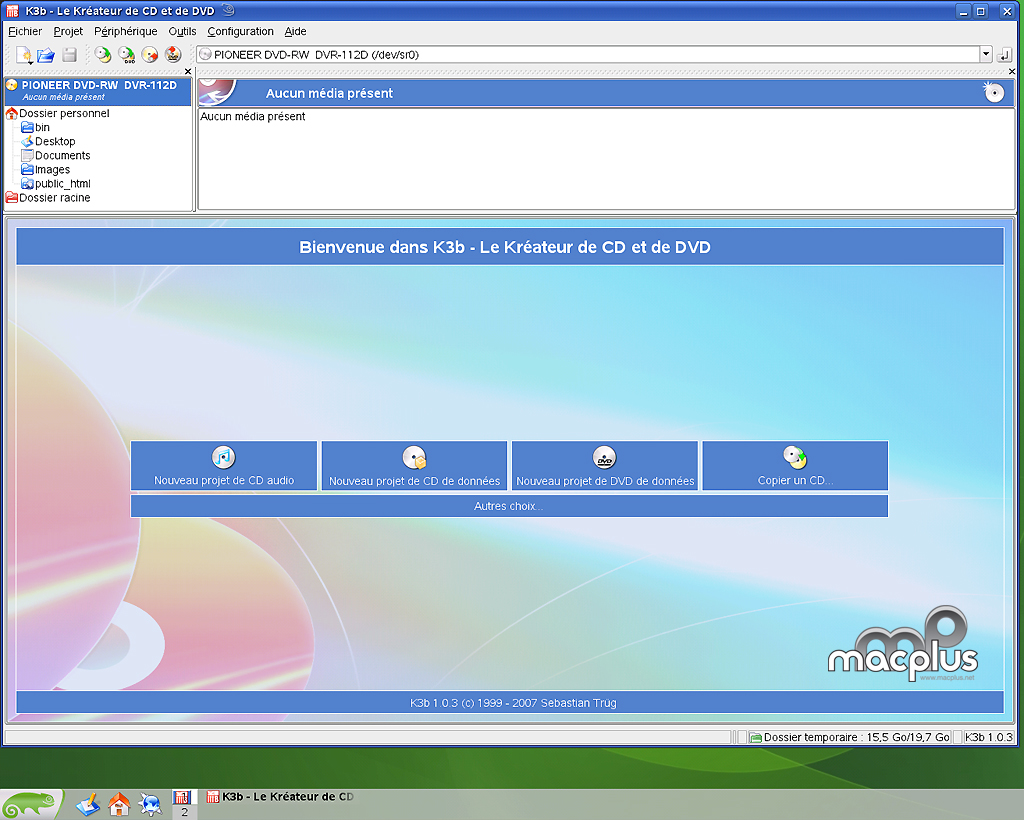
Task: Click the Autres choix... button
Action: pyautogui.click(x=509, y=506)
